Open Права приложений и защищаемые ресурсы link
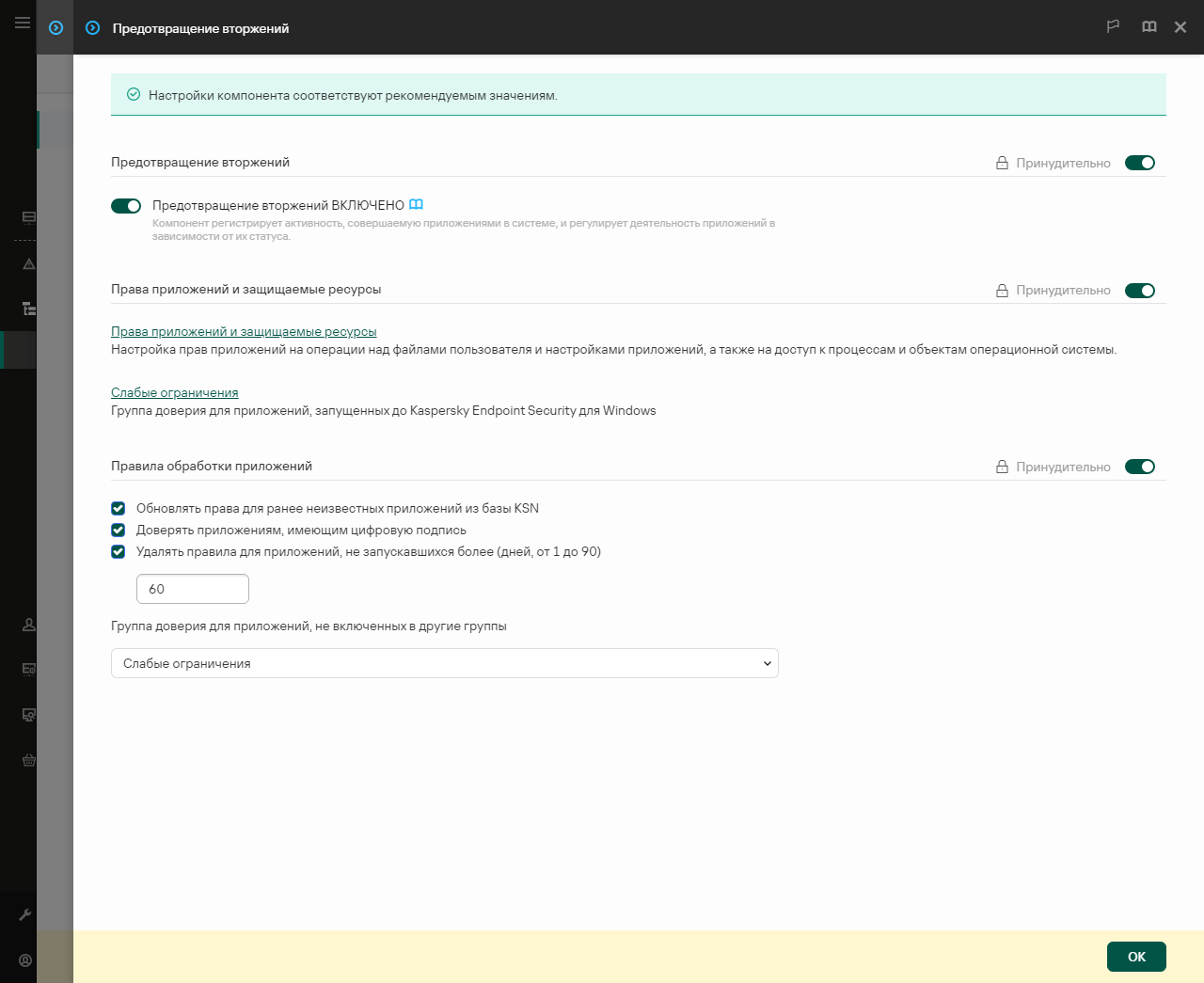The height and width of the screenshot is (983, 1204). 244,331
